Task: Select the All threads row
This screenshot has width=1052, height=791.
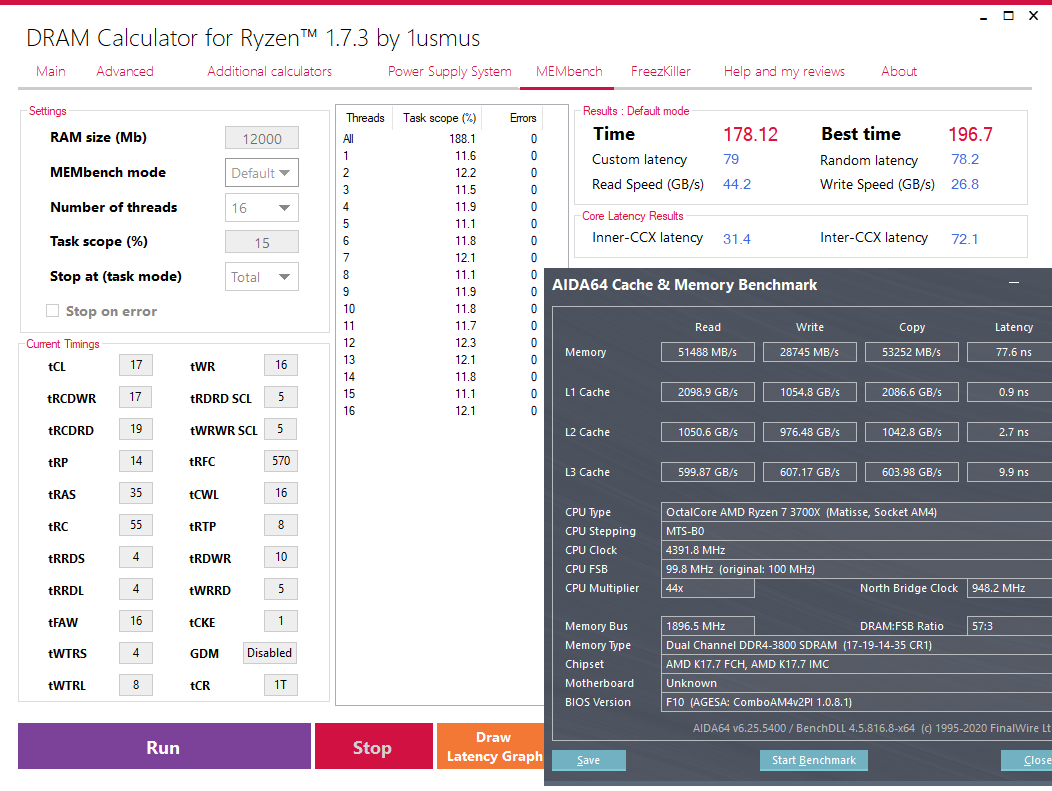Action: tap(440, 139)
